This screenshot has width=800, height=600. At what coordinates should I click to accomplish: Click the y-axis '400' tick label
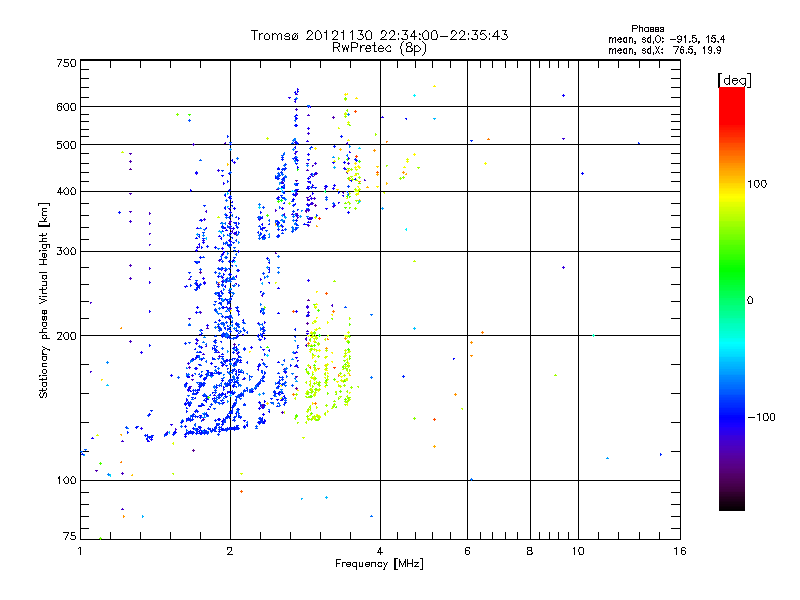66,192
